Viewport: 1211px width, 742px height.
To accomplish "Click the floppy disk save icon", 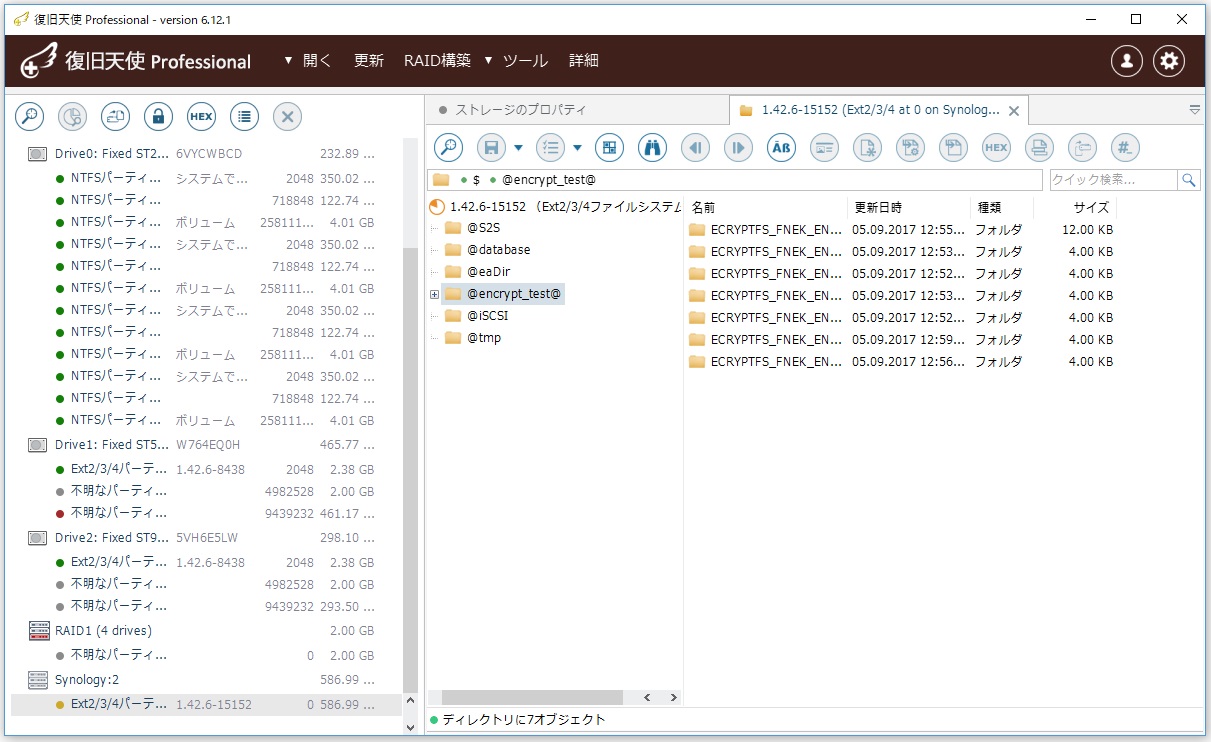I will [491, 148].
